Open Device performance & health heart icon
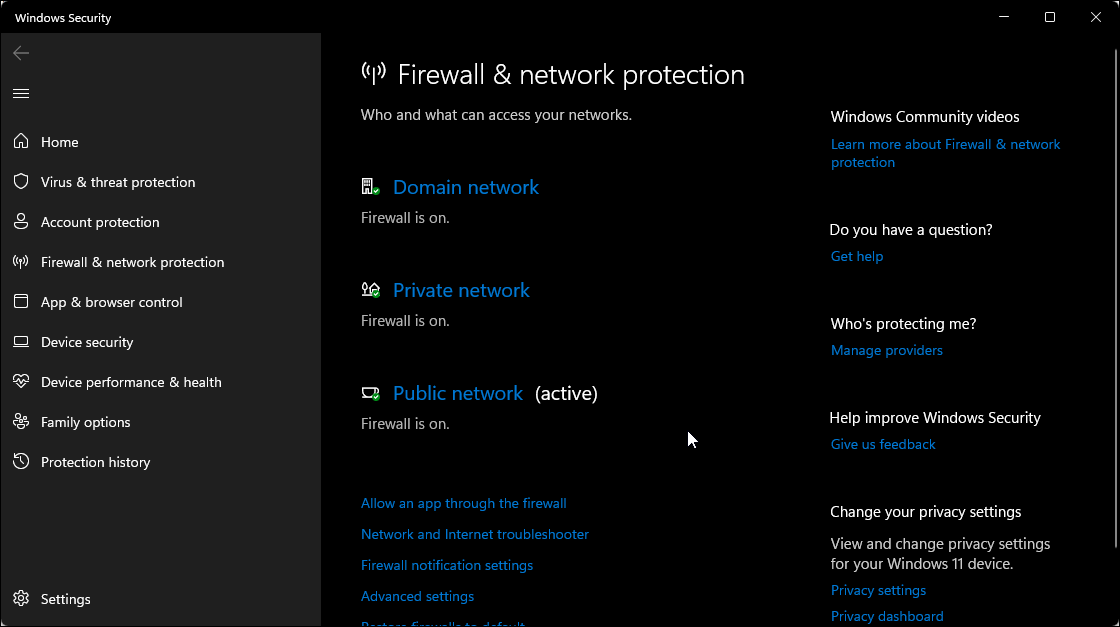1120x627 pixels. coord(21,382)
